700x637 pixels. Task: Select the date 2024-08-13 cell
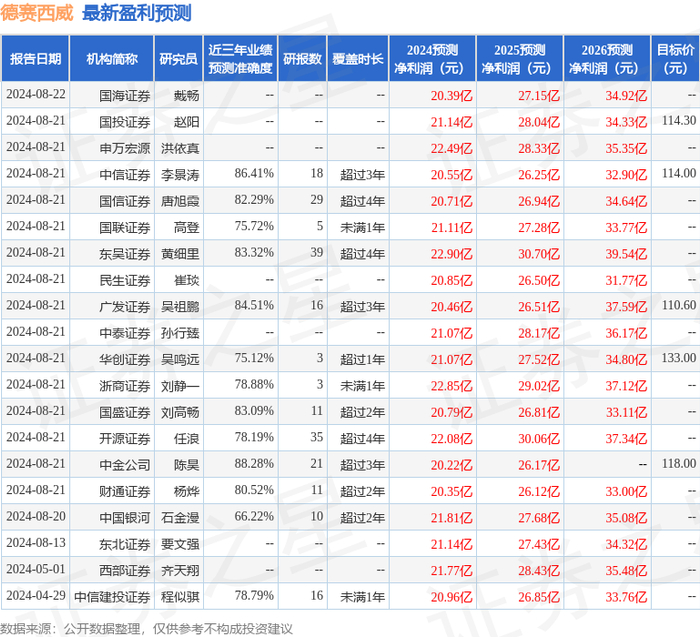[x=36, y=542]
